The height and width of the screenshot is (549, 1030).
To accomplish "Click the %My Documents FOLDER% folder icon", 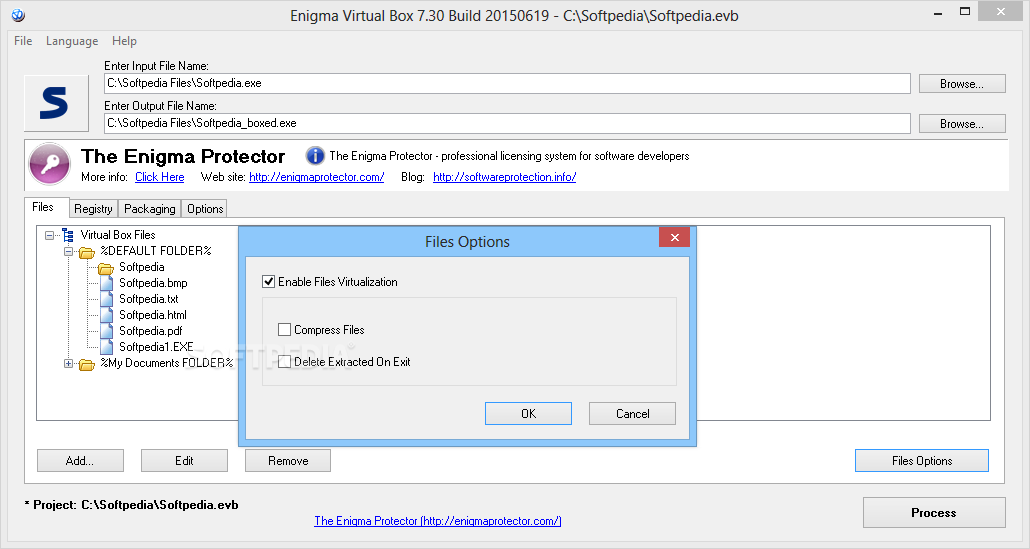I will [x=87, y=364].
